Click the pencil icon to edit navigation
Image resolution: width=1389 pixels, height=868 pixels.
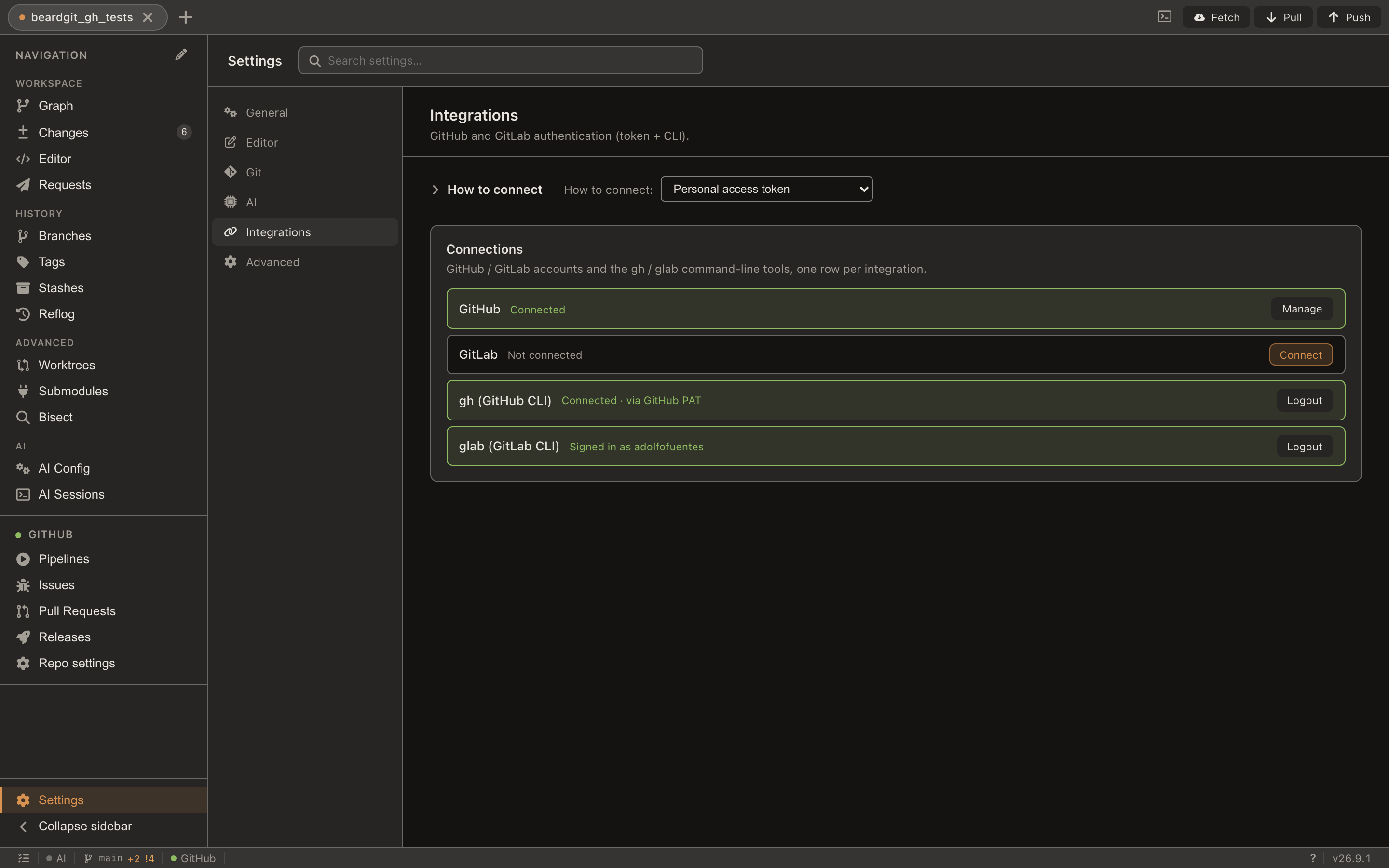[x=181, y=54]
